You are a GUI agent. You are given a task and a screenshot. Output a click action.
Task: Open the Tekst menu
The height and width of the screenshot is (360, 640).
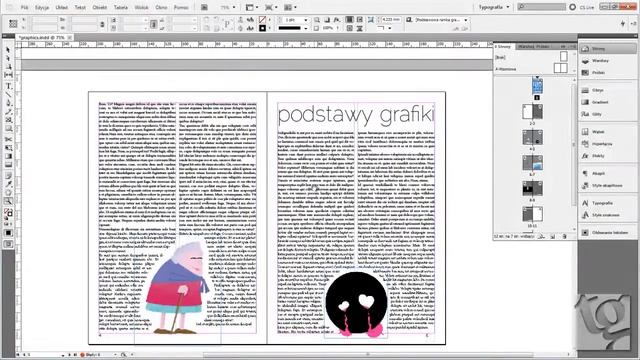click(x=80, y=7)
